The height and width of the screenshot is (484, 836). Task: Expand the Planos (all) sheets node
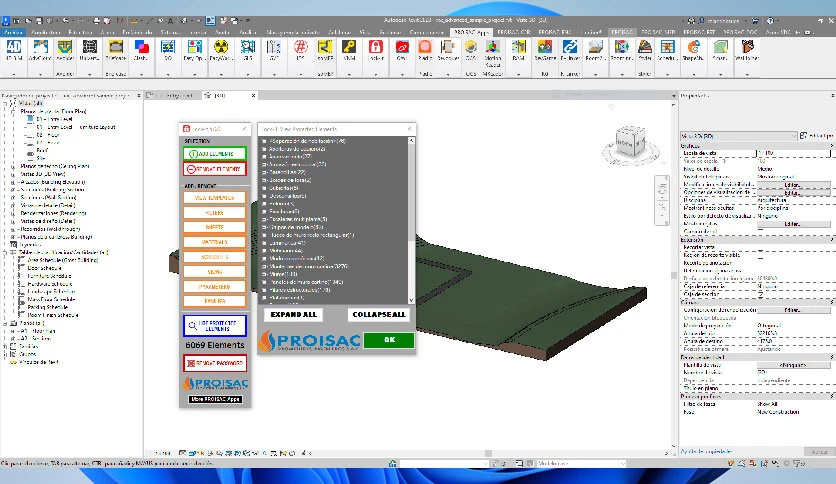6,323
